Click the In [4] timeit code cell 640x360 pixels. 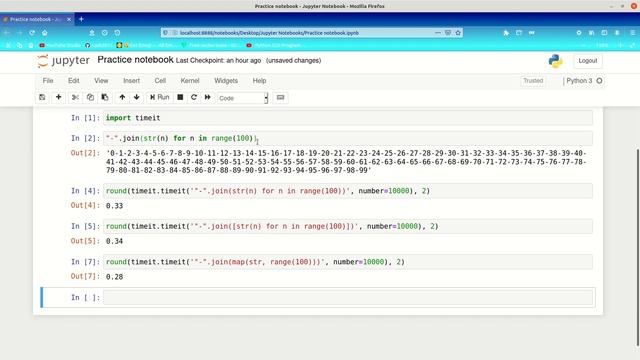click(x=348, y=191)
